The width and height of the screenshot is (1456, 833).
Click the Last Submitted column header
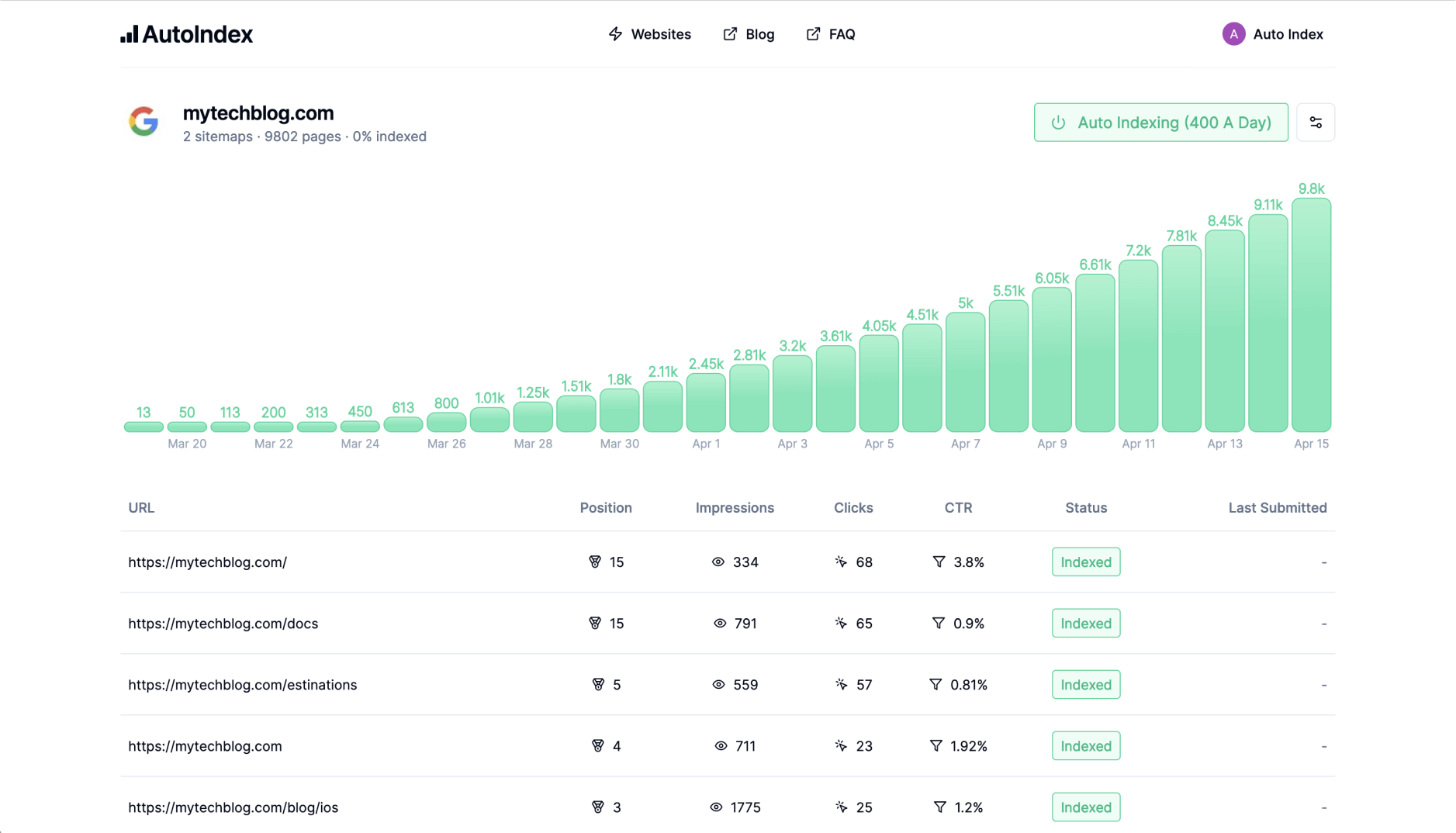click(x=1277, y=508)
